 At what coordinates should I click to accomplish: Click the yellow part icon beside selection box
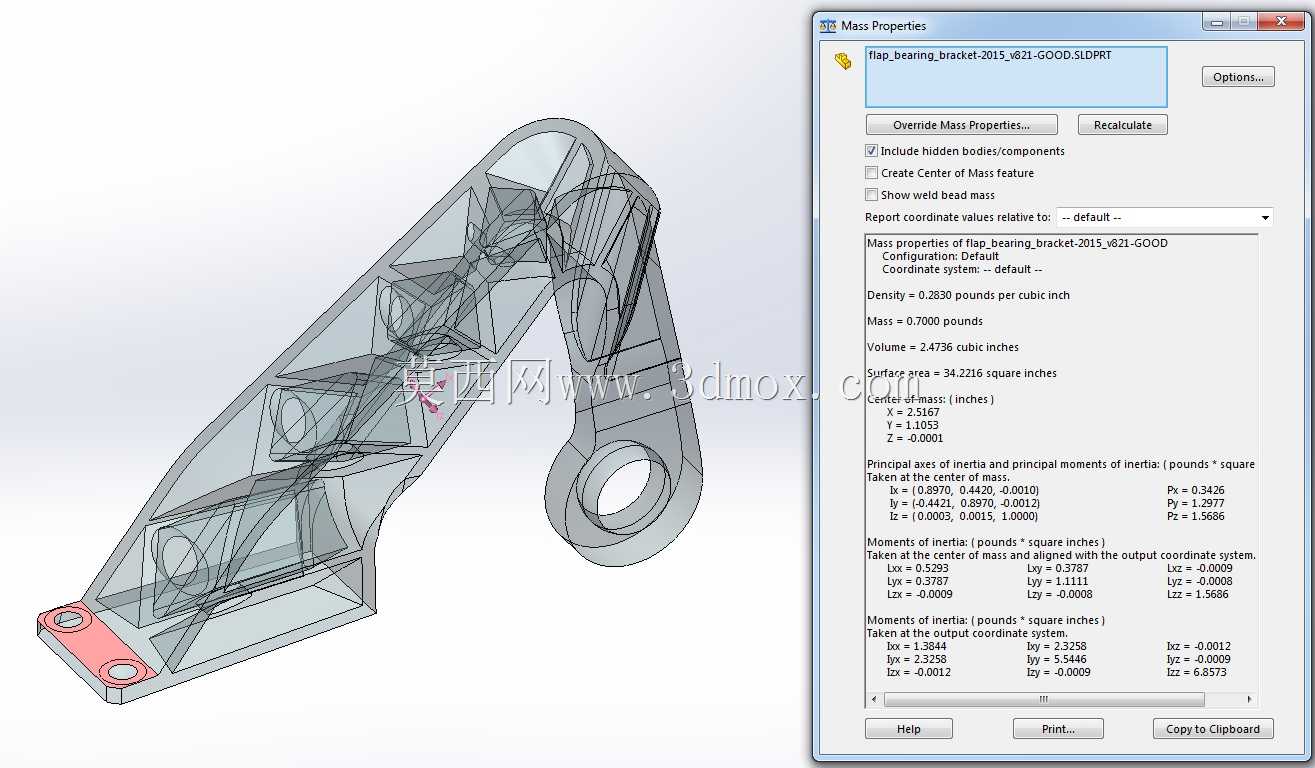pyautogui.click(x=842, y=61)
